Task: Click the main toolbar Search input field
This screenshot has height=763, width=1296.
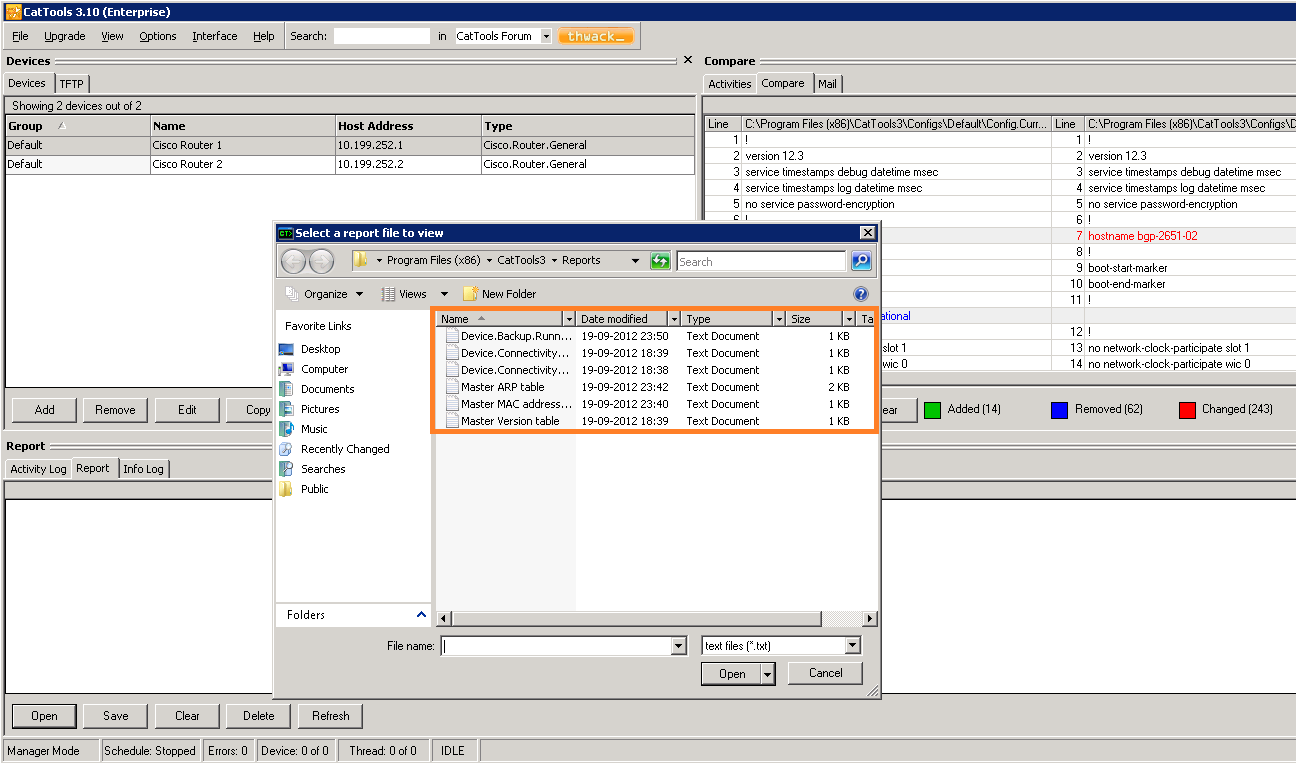Action: 381,36
